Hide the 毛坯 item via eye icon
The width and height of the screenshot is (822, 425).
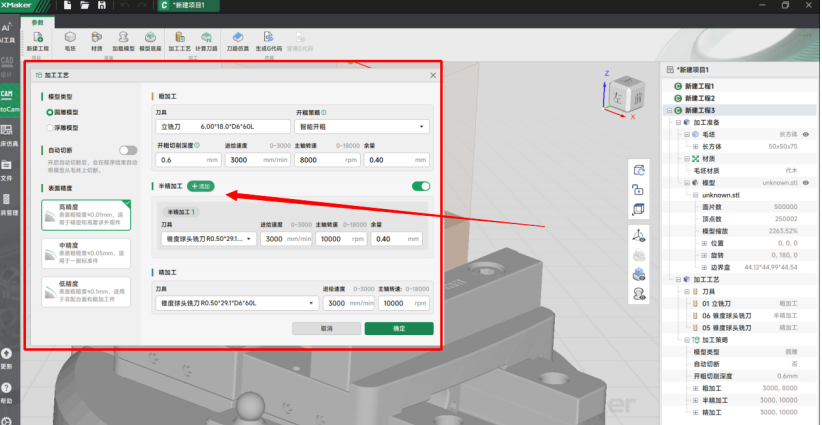click(x=805, y=133)
